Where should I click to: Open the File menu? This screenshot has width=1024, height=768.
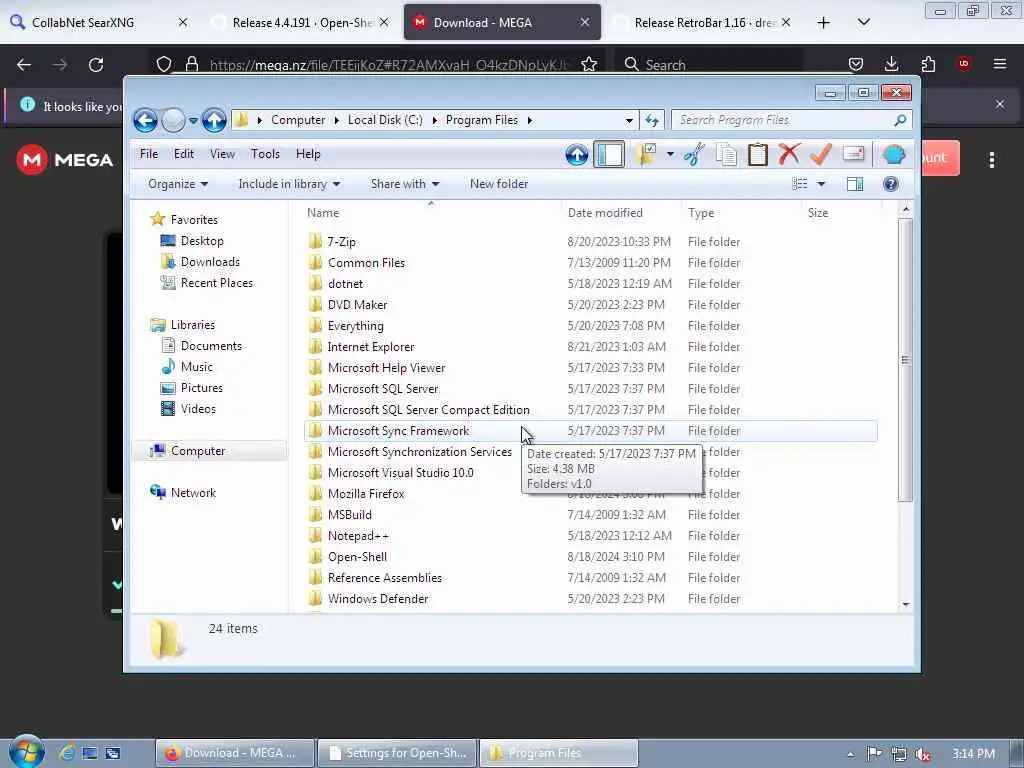coord(149,154)
